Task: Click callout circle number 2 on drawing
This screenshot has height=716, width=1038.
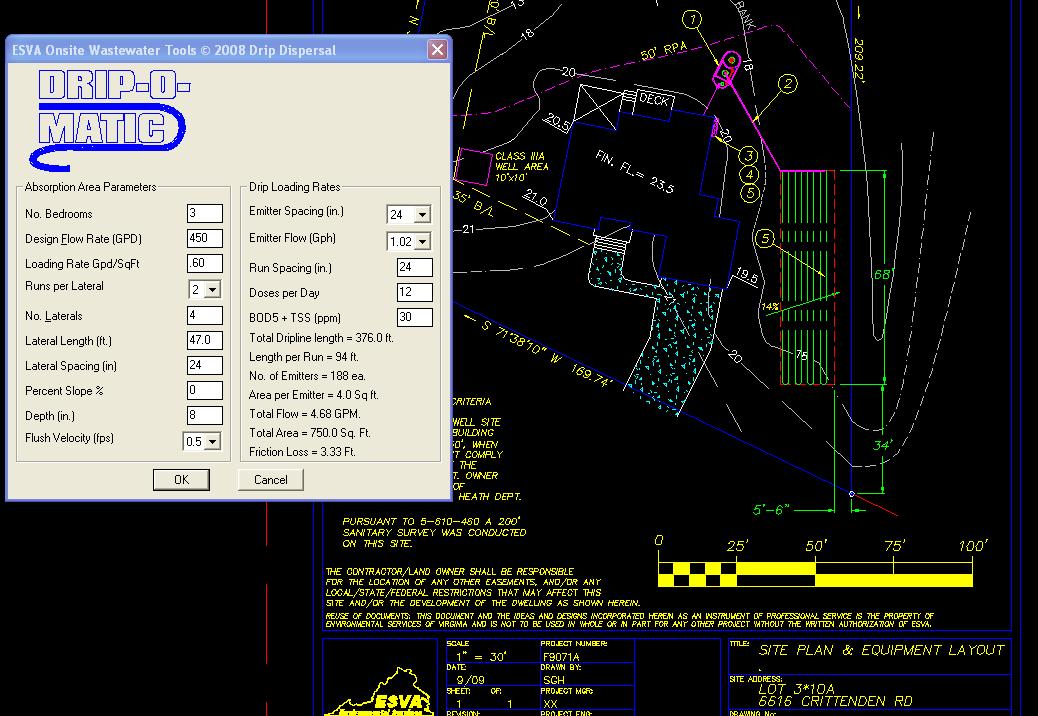Action: coord(788,84)
